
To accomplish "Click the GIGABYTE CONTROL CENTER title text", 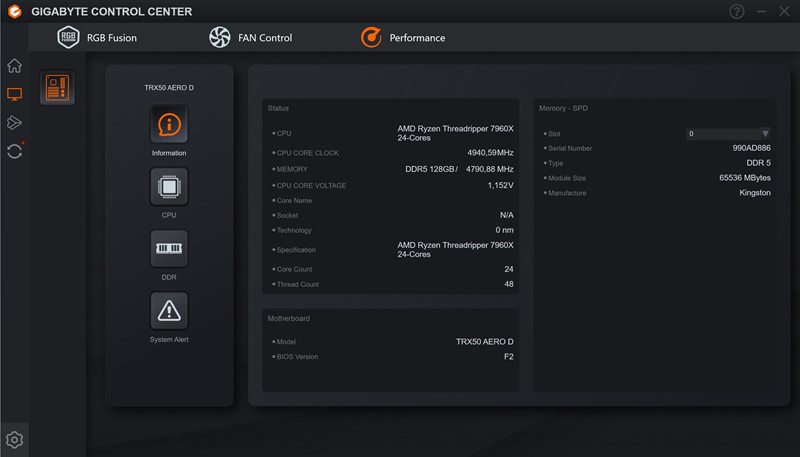I will tap(112, 11).
